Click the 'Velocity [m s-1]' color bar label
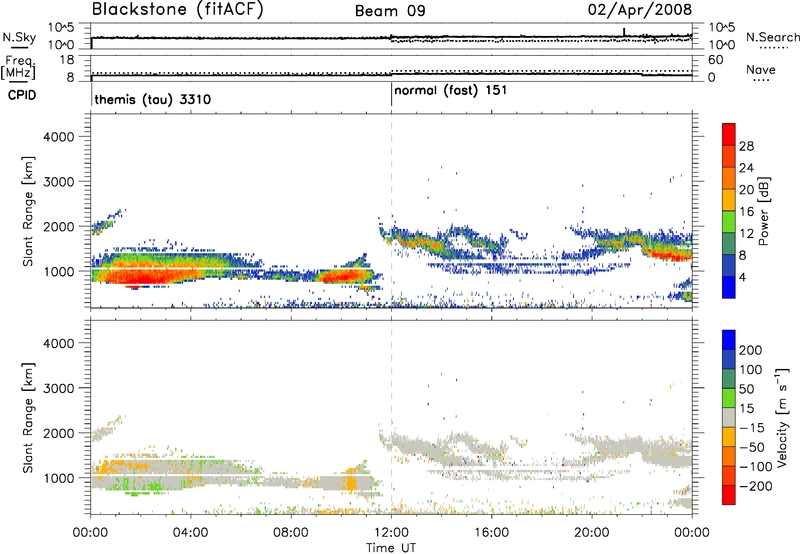 click(781, 417)
